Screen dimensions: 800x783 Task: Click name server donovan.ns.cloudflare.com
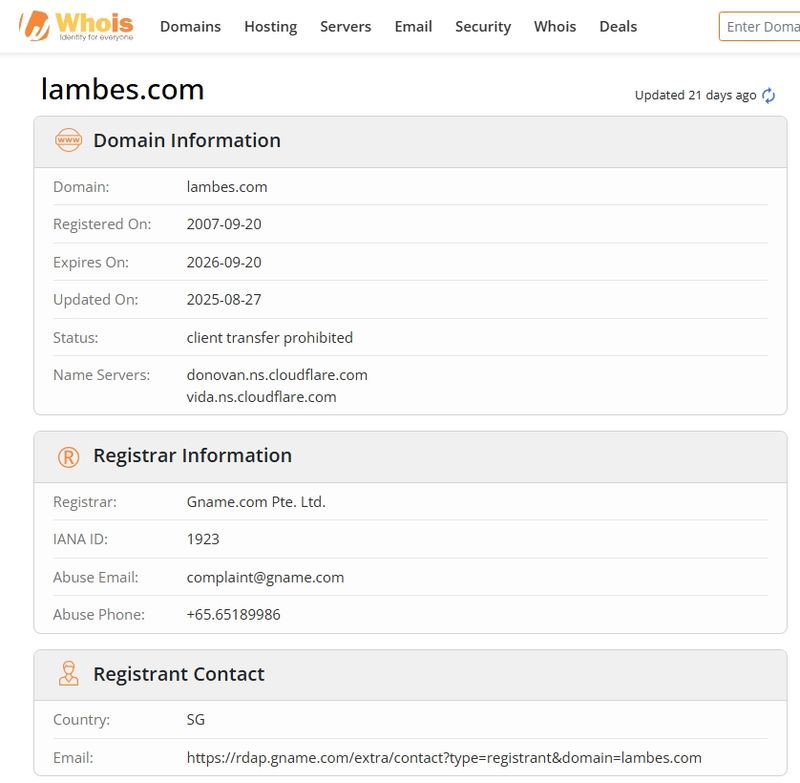[x=277, y=375]
